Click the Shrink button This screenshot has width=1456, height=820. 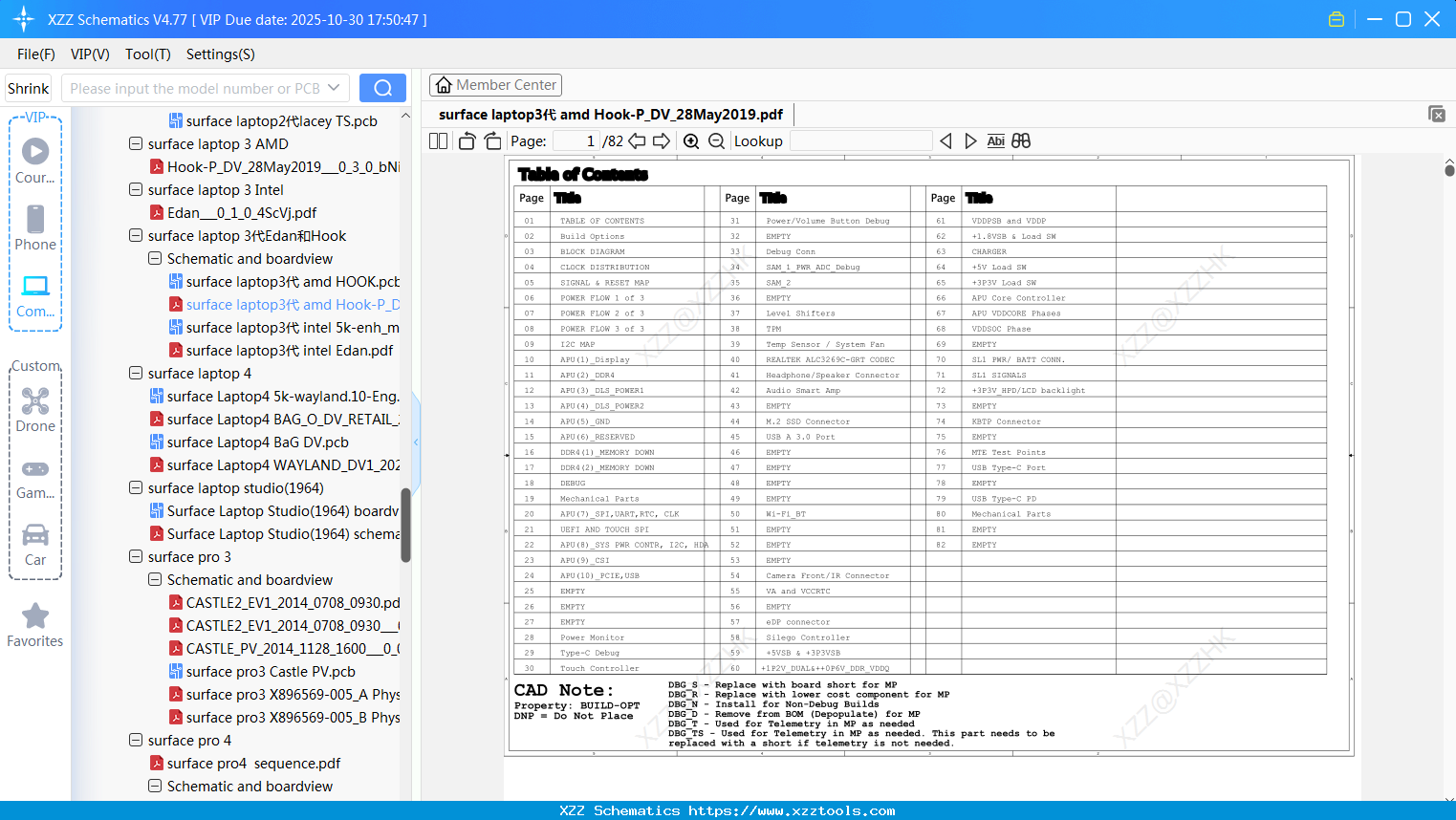(28, 88)
